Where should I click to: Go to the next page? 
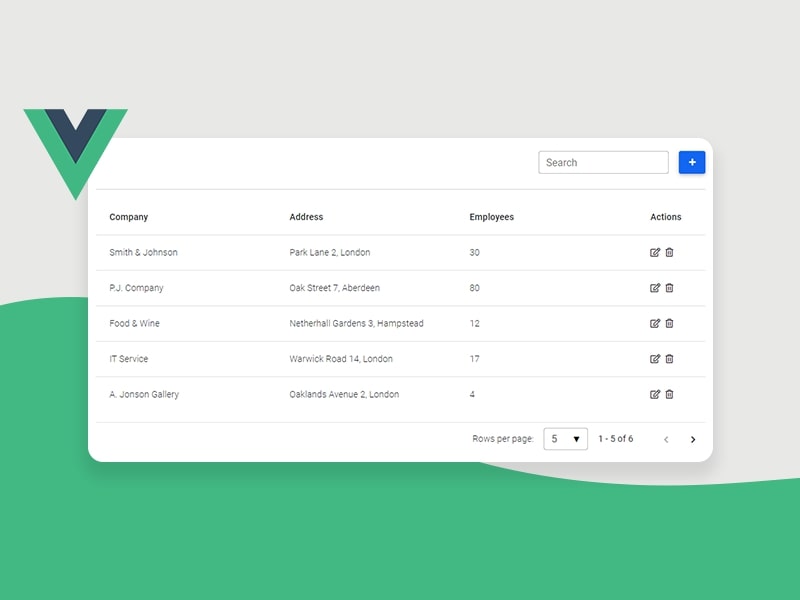click(x=693, y=439)
